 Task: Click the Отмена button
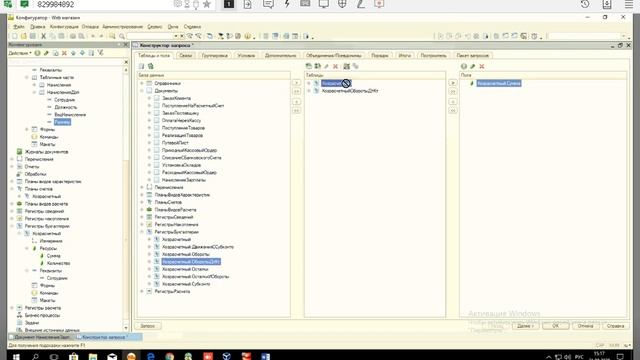(585, 326)
